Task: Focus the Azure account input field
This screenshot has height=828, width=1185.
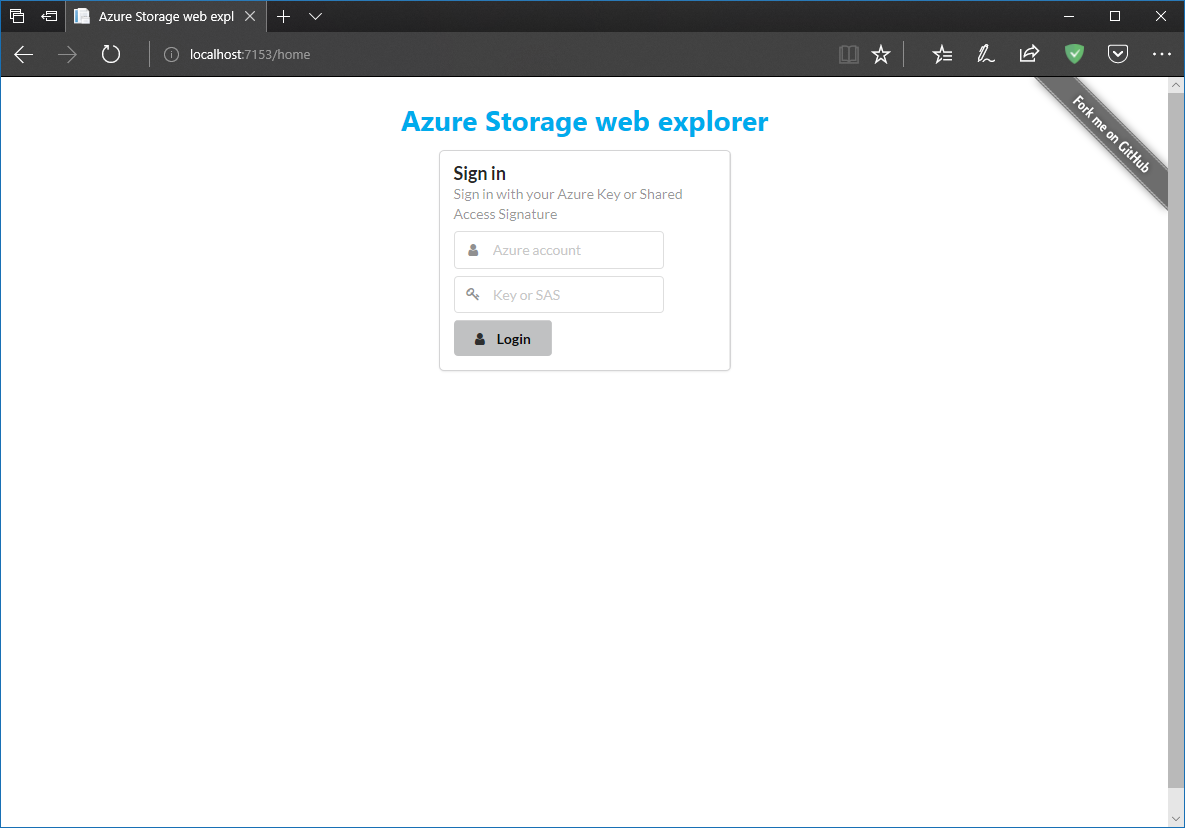Action: (558, 250)
